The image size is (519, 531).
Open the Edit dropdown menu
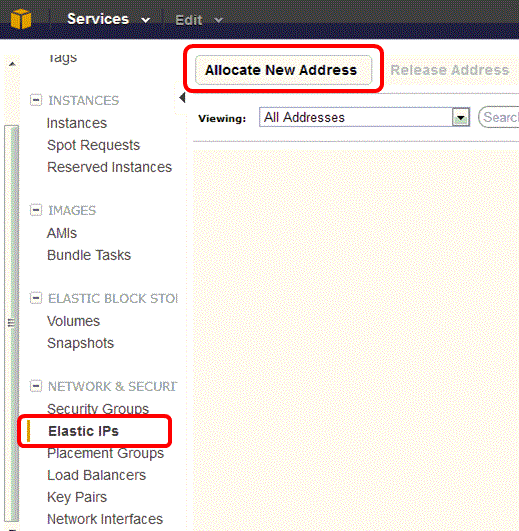click(x=199, y=20)
